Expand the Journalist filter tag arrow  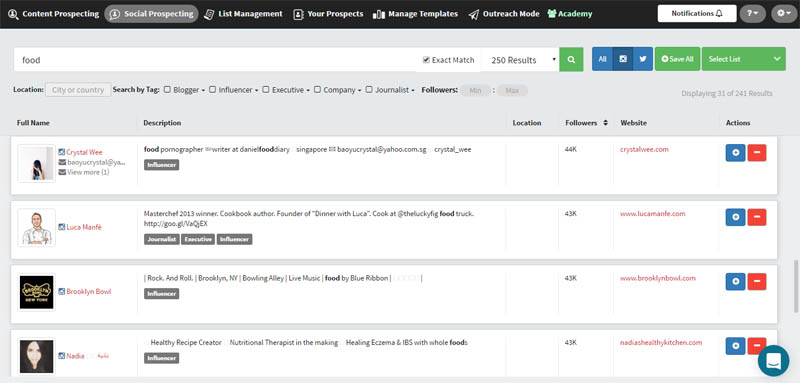click(413, 90)
